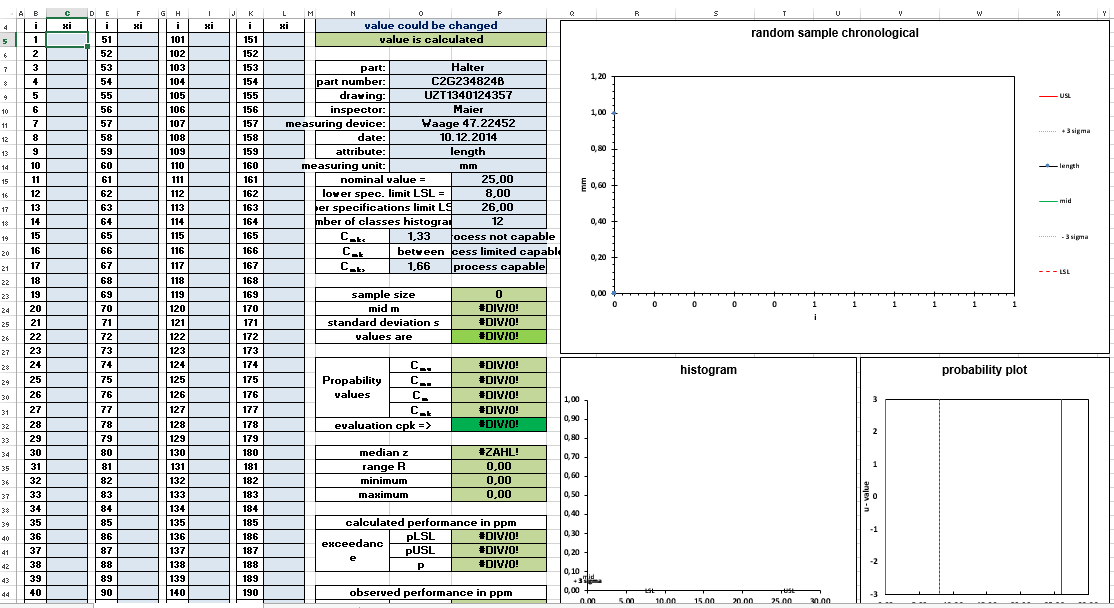Select the attribute cell 'length'

click(x=467, y=151)
